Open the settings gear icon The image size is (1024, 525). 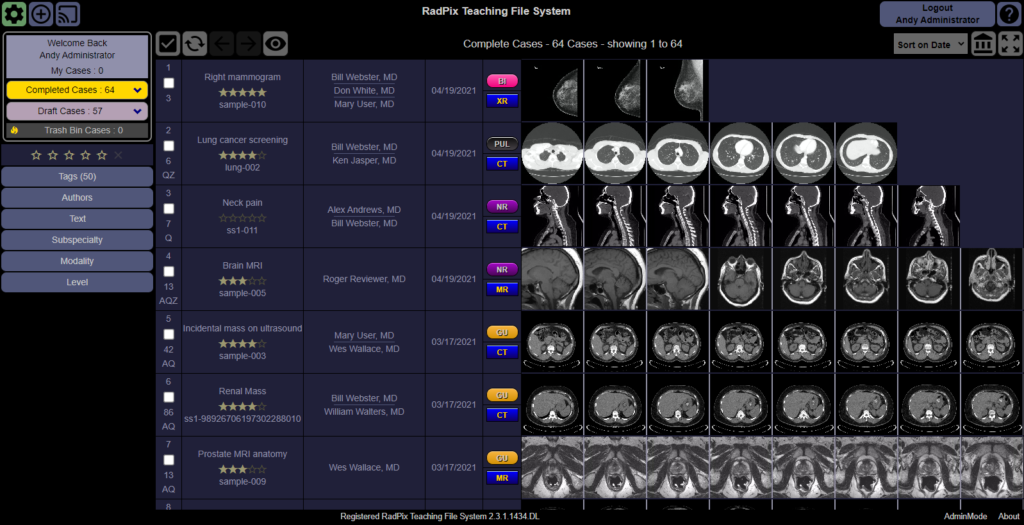coord(14,14)
